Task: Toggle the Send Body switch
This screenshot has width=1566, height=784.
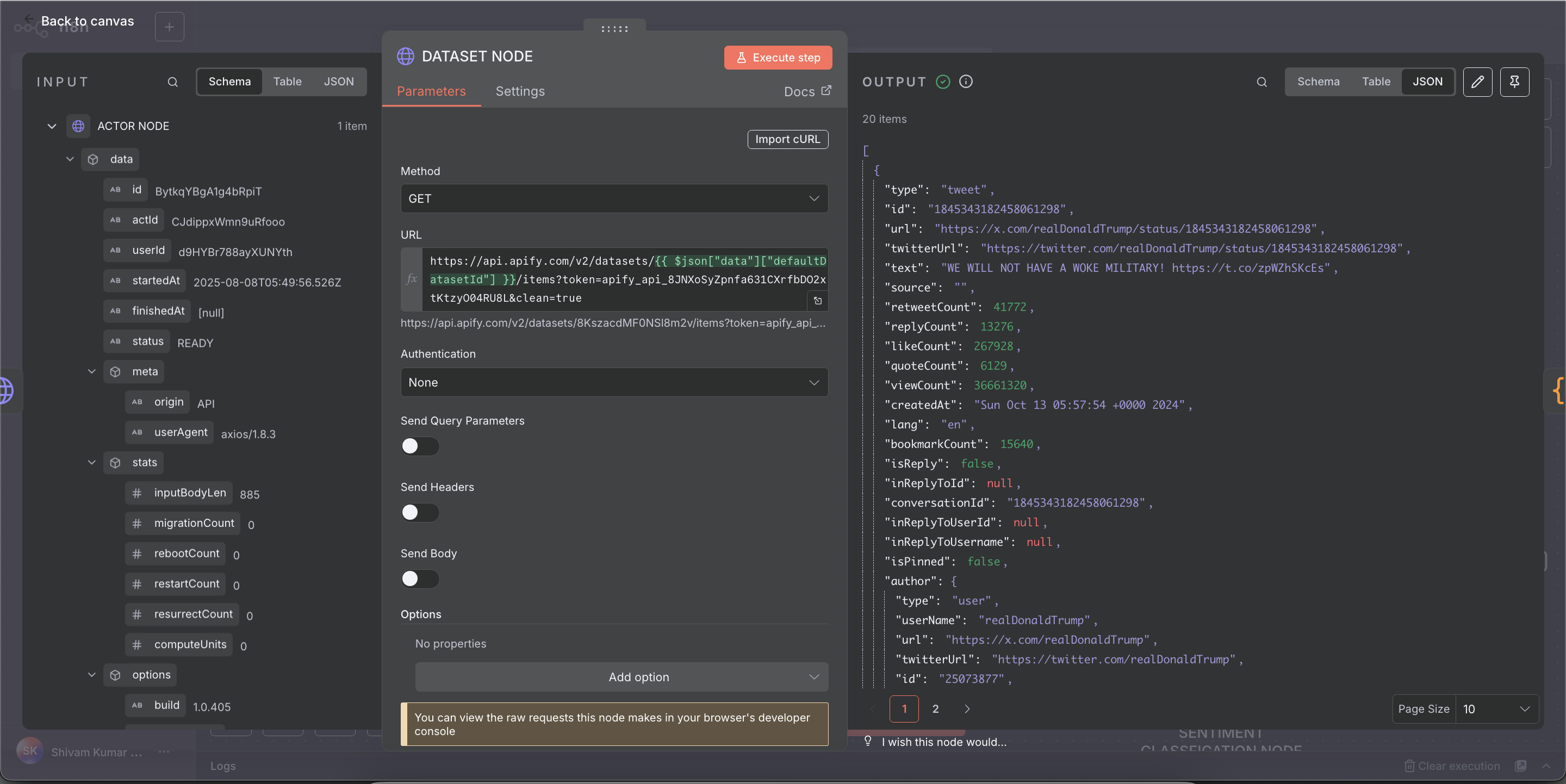Action: click(419, 578)
